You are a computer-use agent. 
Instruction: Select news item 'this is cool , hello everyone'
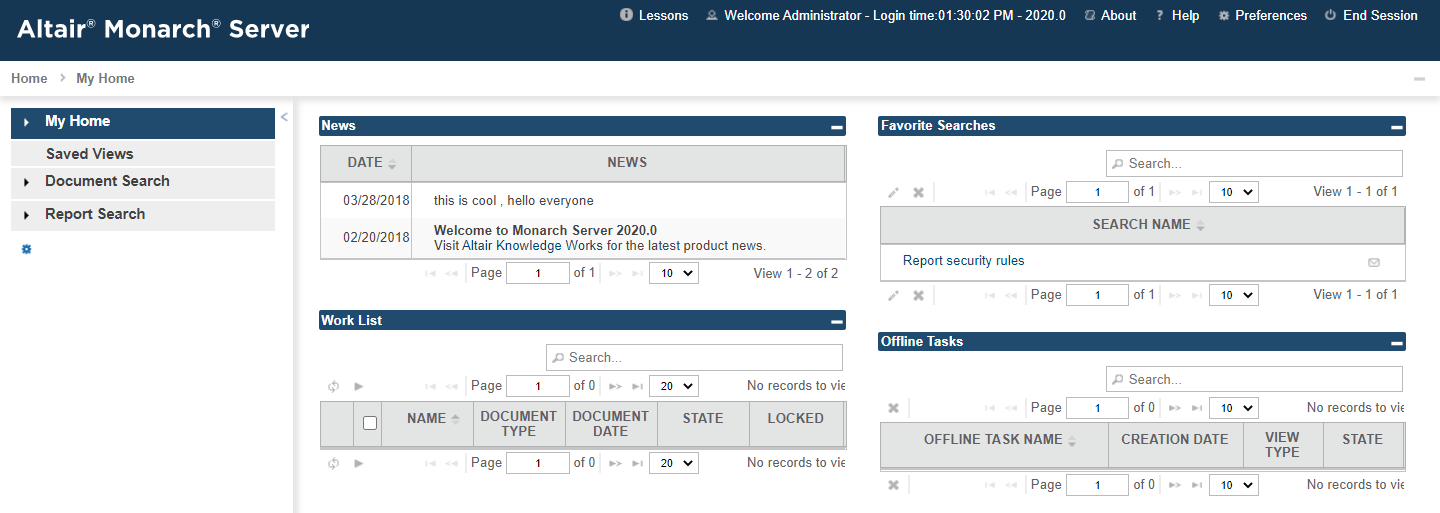click(x=514, y=201)
